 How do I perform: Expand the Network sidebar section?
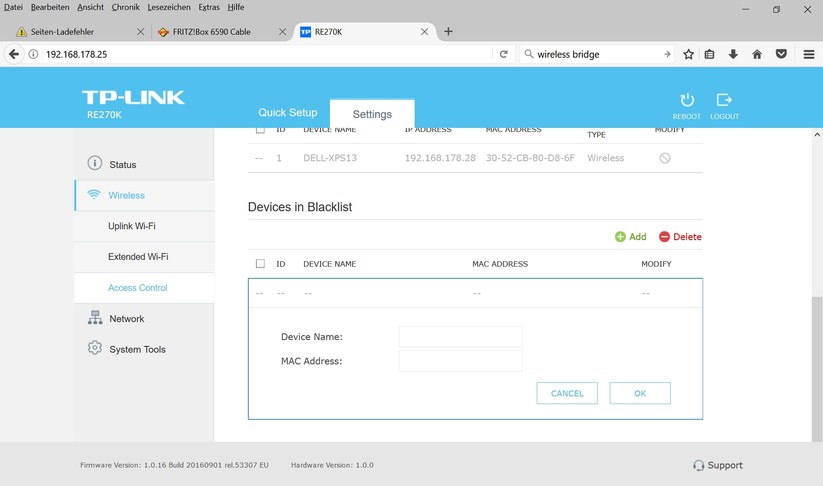[126, 319]
